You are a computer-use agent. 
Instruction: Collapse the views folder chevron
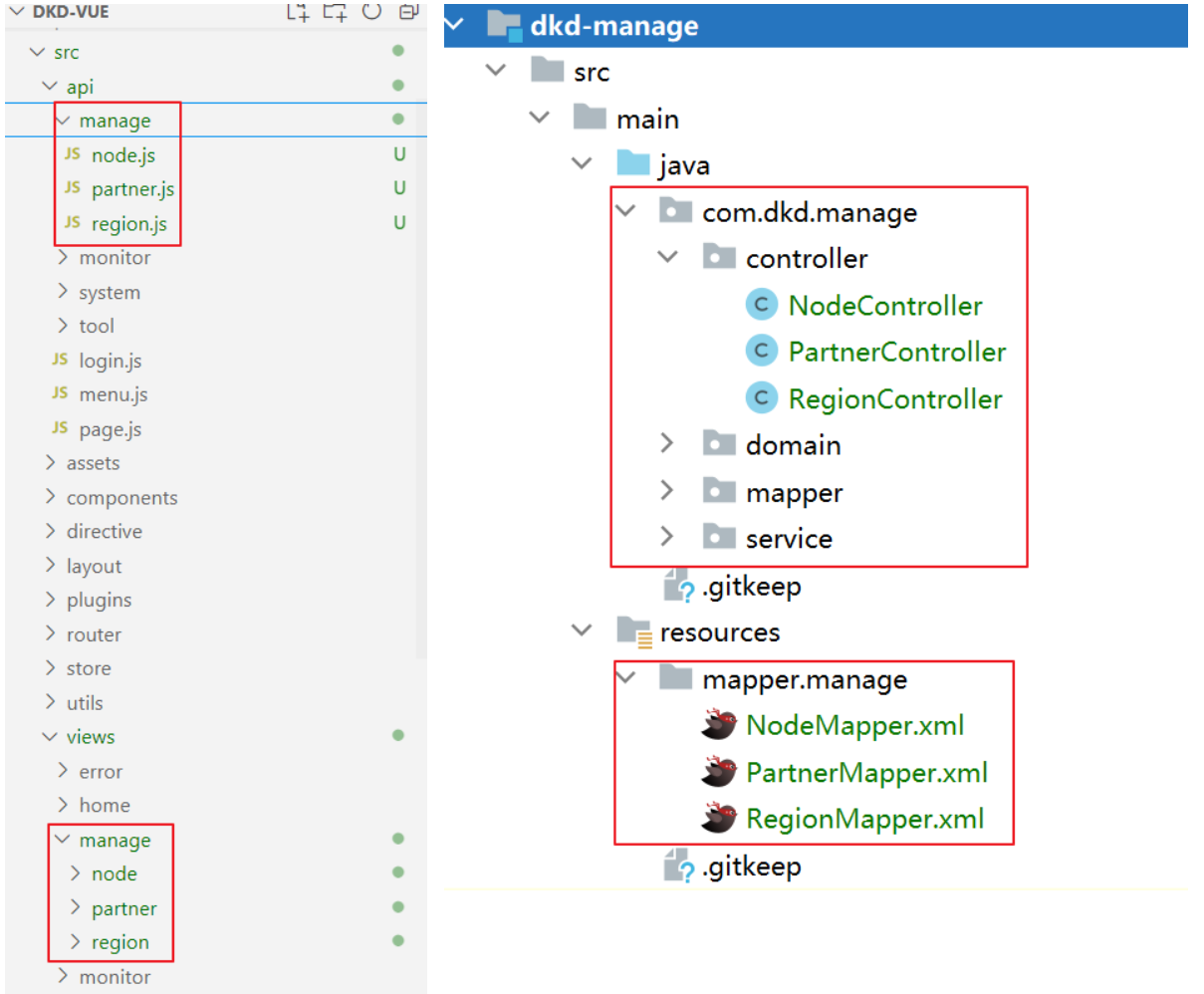50,737
